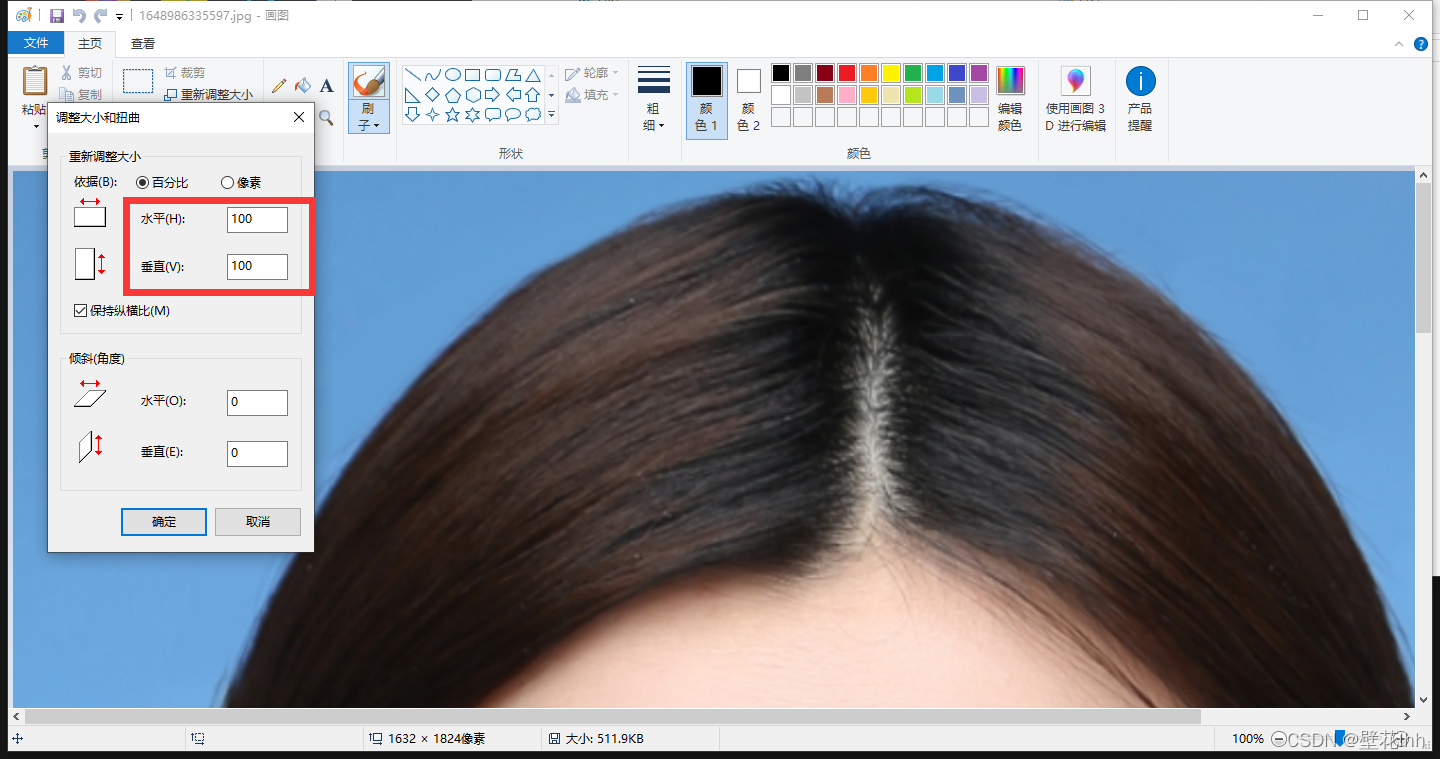Pick the green color swatch

tap(913, 73)
